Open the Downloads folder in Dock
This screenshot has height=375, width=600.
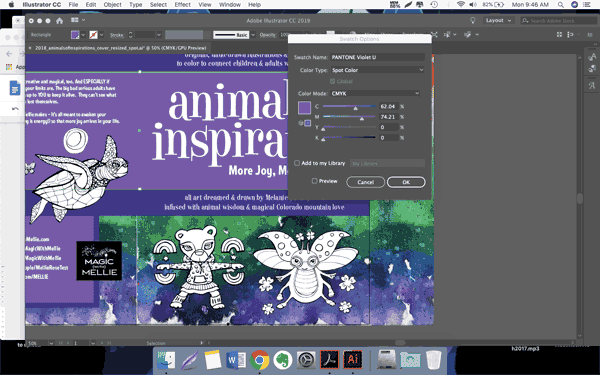point(410,360)
